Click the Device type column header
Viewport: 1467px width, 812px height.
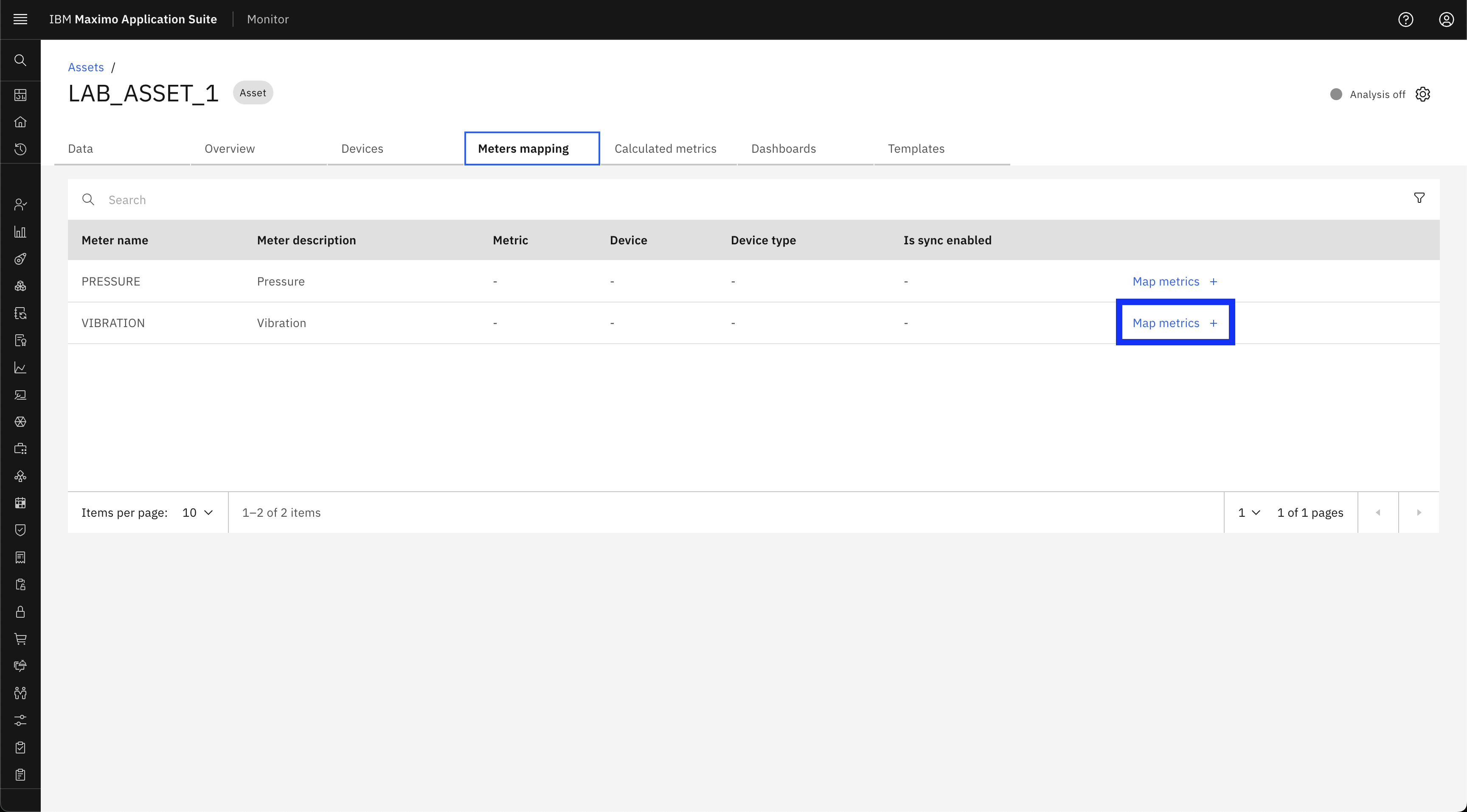click(x=763, y=240)
